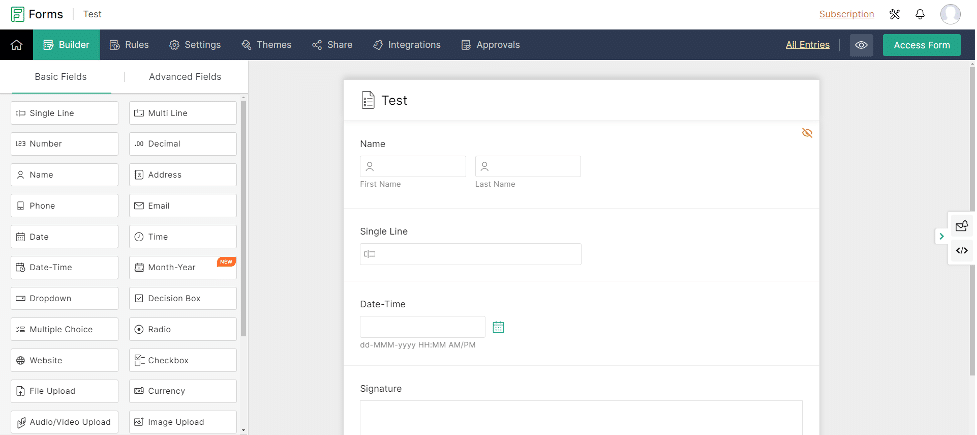The height and width of the screenshot is (435, 977).
Task: Switch to the Builder tab
Action: pos(66,45)
